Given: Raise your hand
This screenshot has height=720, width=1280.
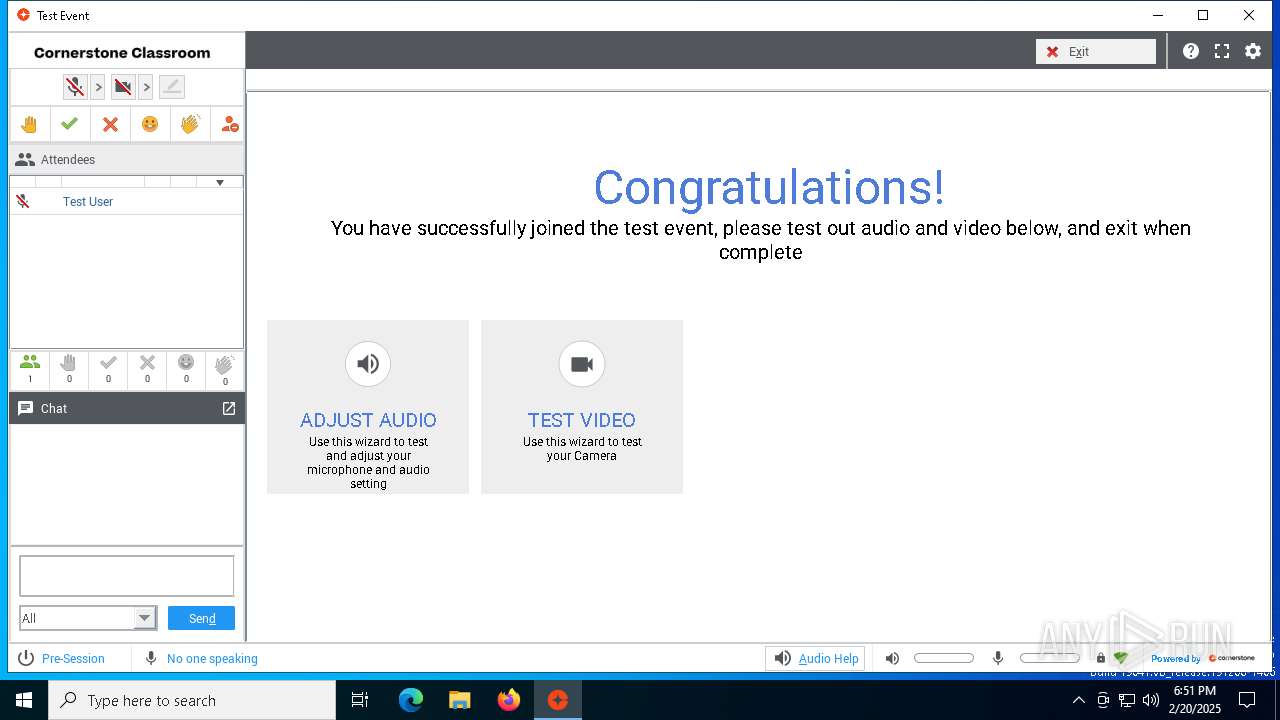Looking at the screenshot, I should (29, 124).
